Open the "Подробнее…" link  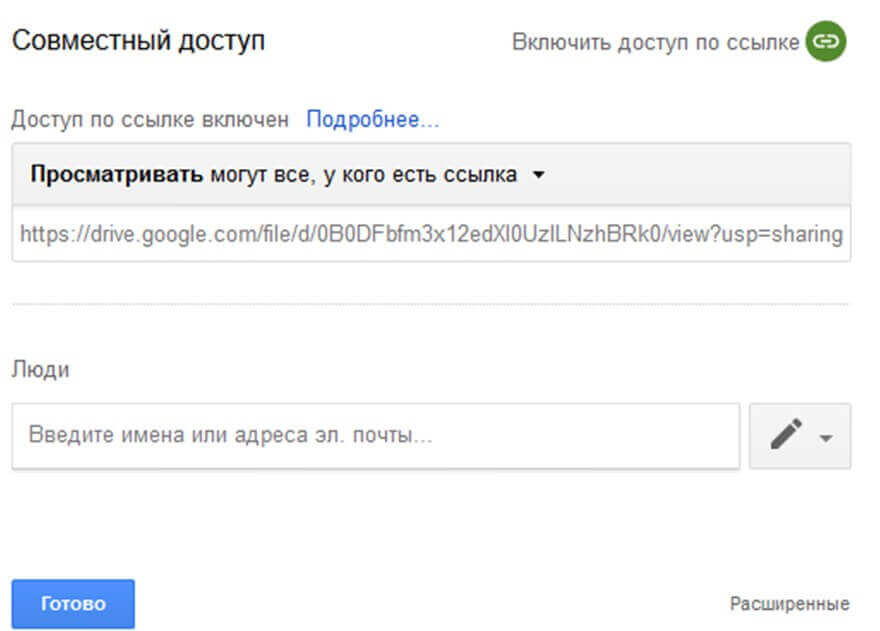372,120
